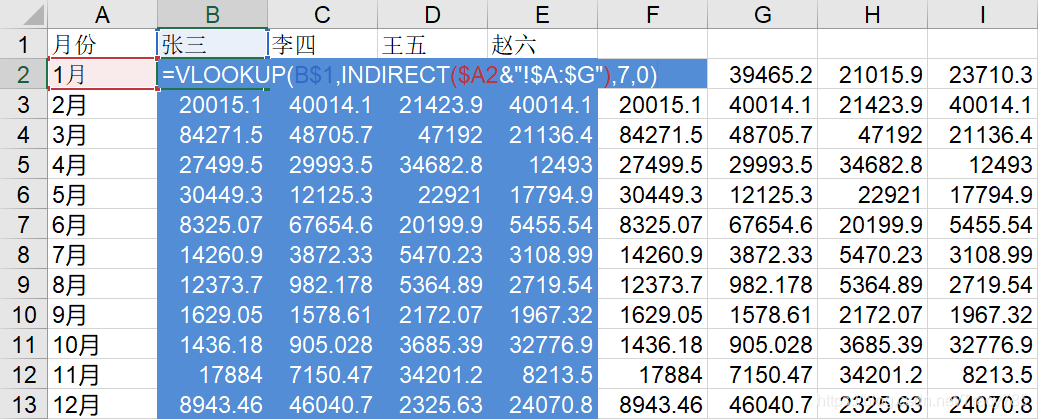Click the 赵六 cell
This screenshot has height=419, width=1038.
click(542, 44)
